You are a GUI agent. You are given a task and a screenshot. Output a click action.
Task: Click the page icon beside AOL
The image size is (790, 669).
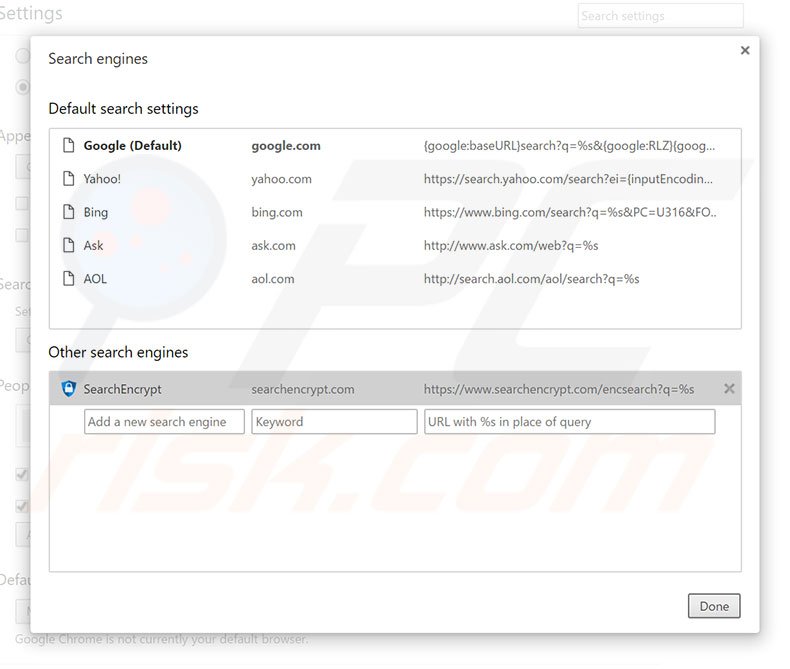coord(69,278)
